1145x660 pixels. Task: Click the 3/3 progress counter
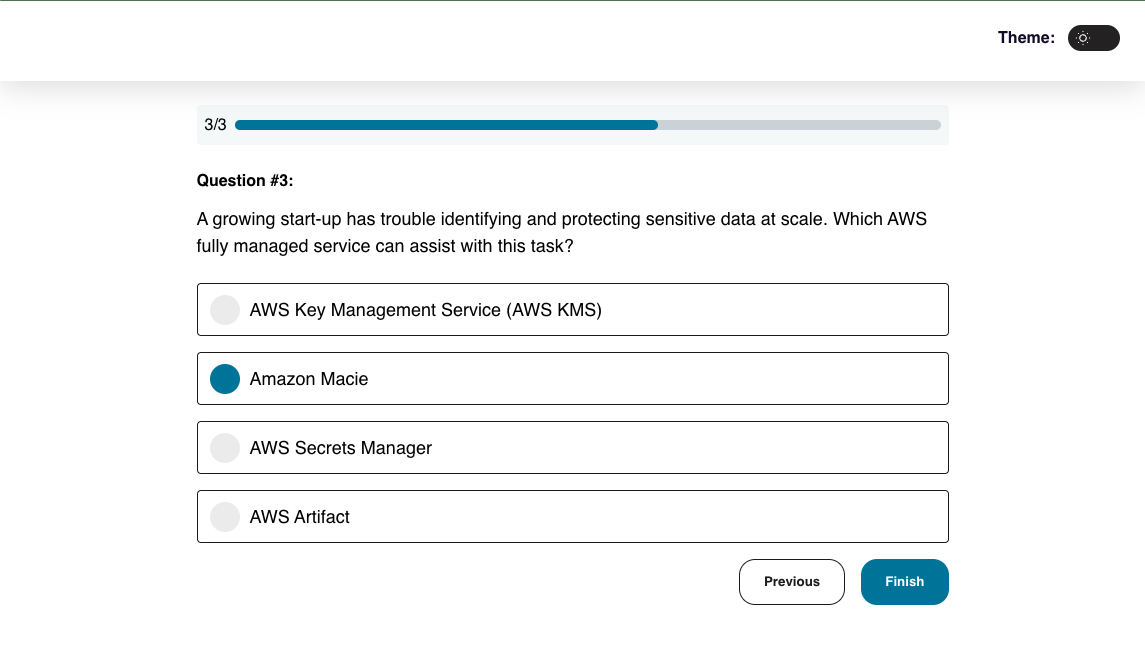pos(215,125)
